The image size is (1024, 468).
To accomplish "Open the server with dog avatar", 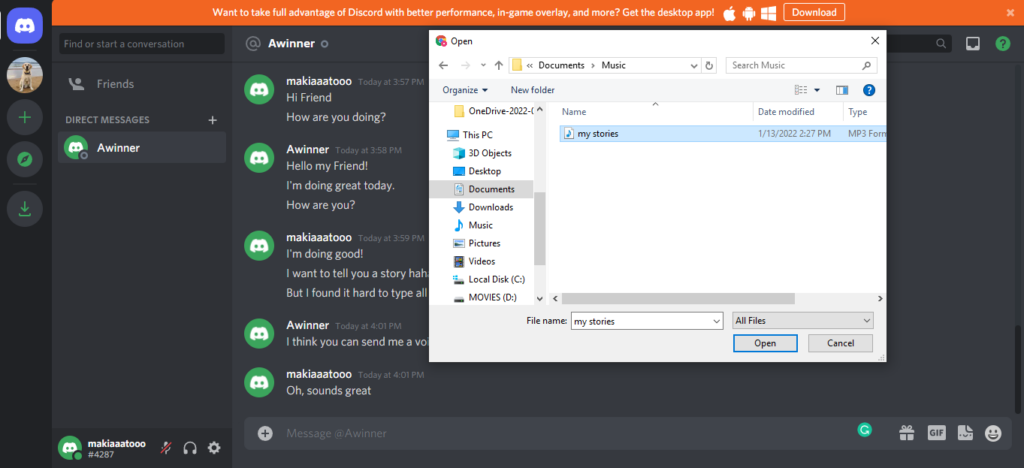I will coord(25,75).
